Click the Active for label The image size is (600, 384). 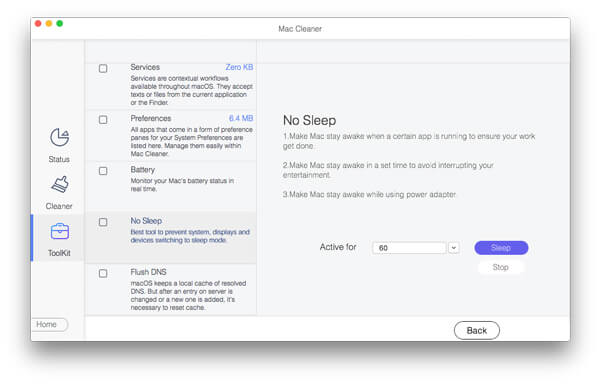coord(338,247)
